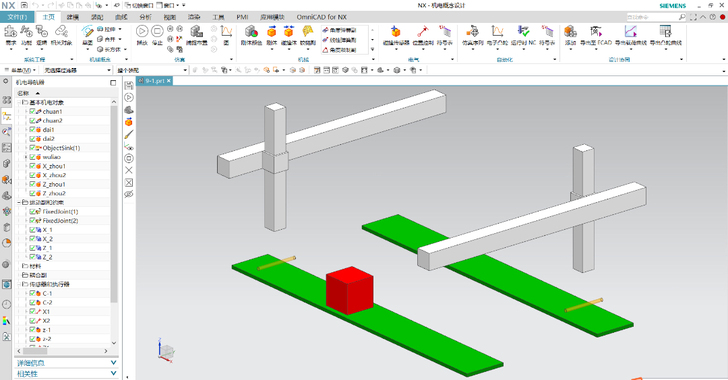
Task: Toggle the C-1 sensor checkbox
Action: [x=32, y=294]
